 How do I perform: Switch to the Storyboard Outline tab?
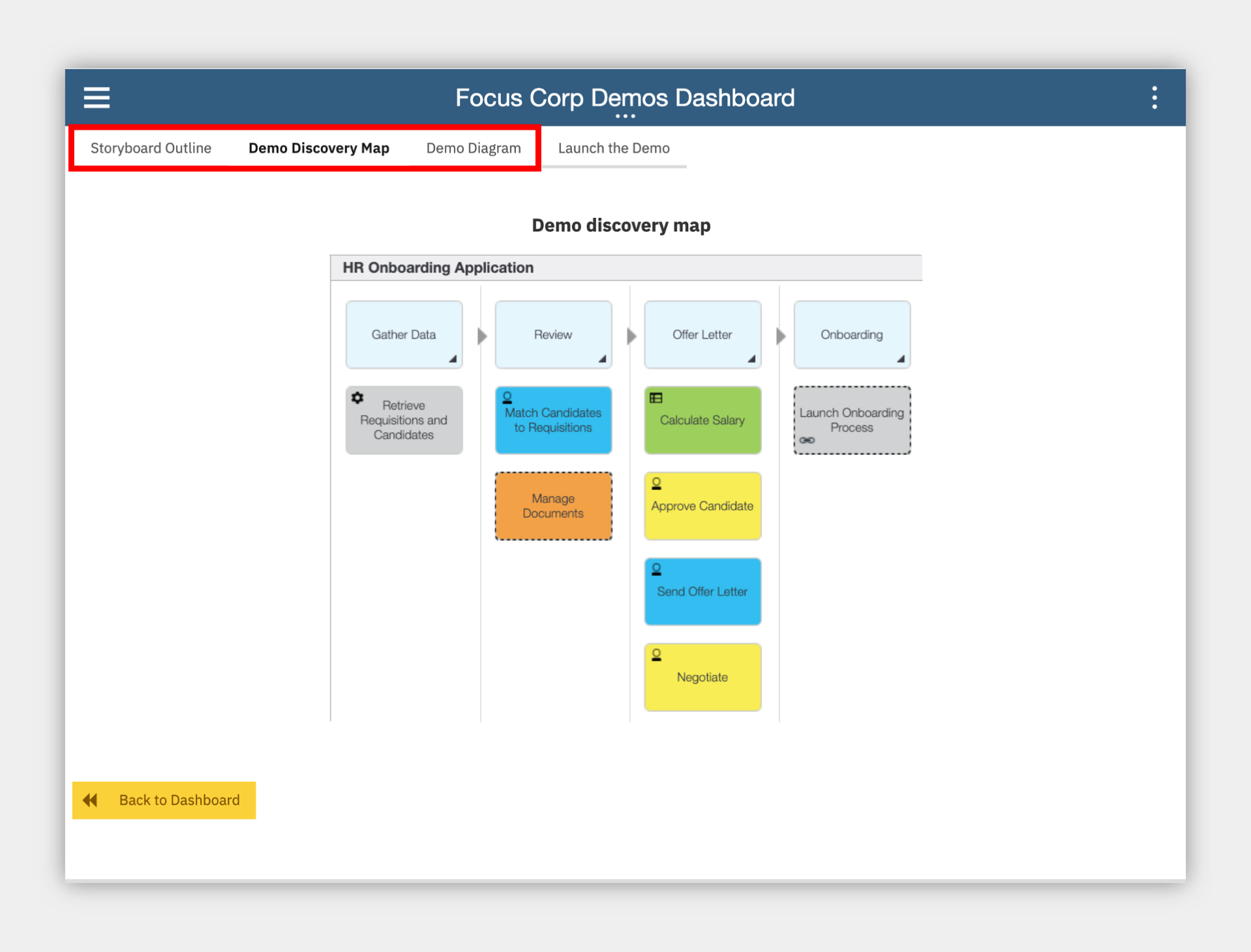[x=151, y=148]
